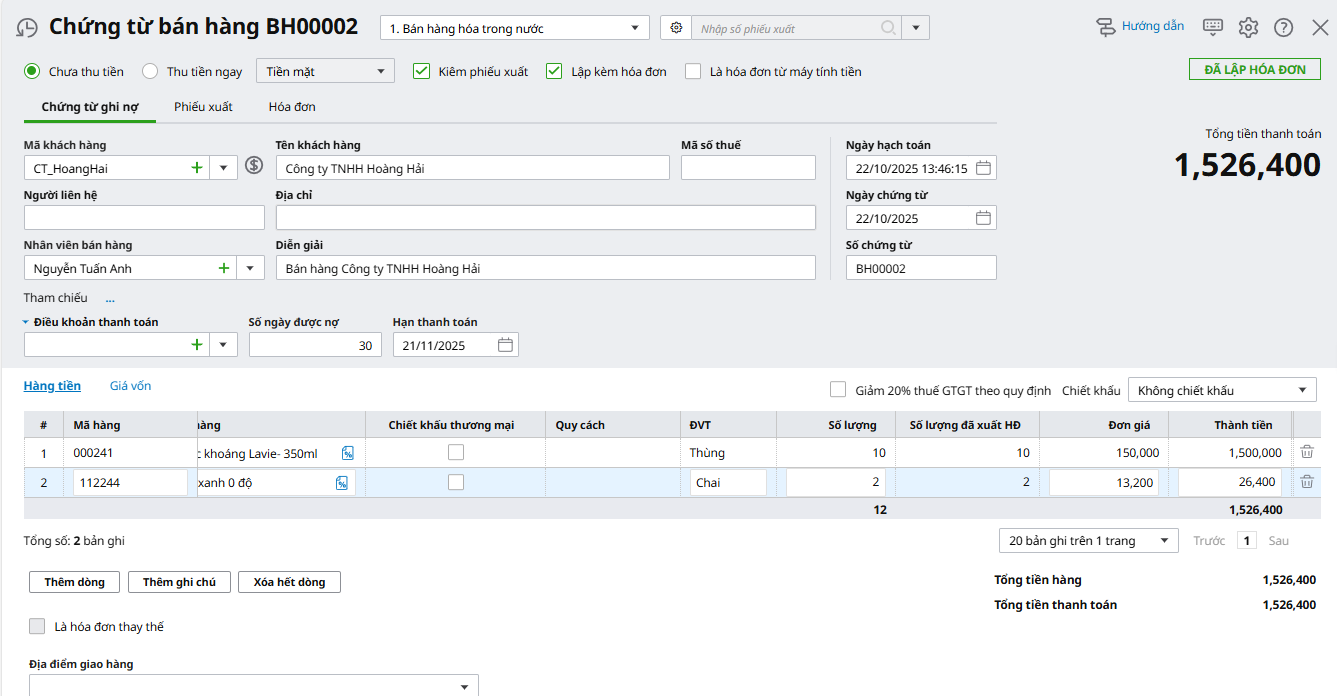The height and width of the screenshot is (696, 1337).
Task: Click search icon in Nhập số phiếu xuất
Action: (x=888, y=28)
